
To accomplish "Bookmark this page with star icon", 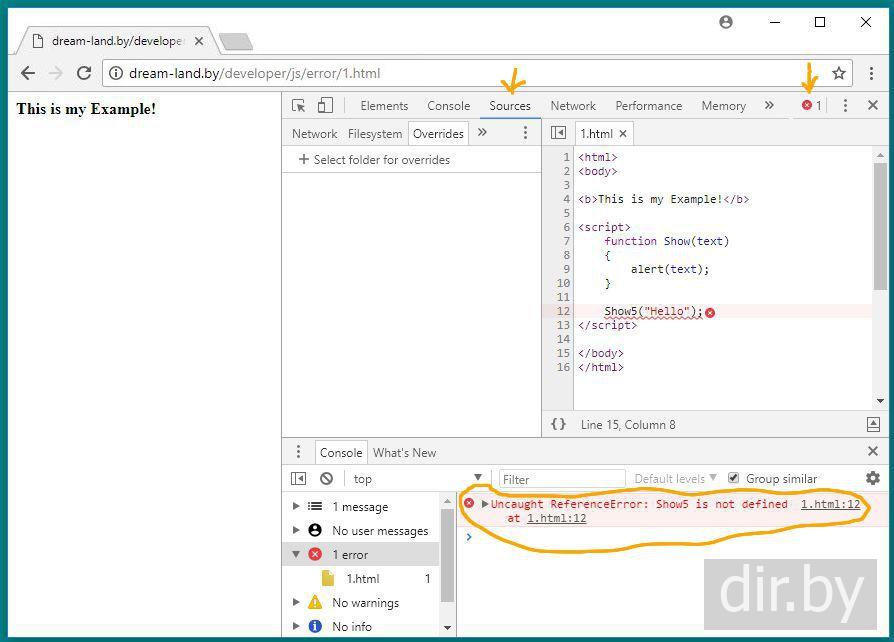I will tap(839, 73).
